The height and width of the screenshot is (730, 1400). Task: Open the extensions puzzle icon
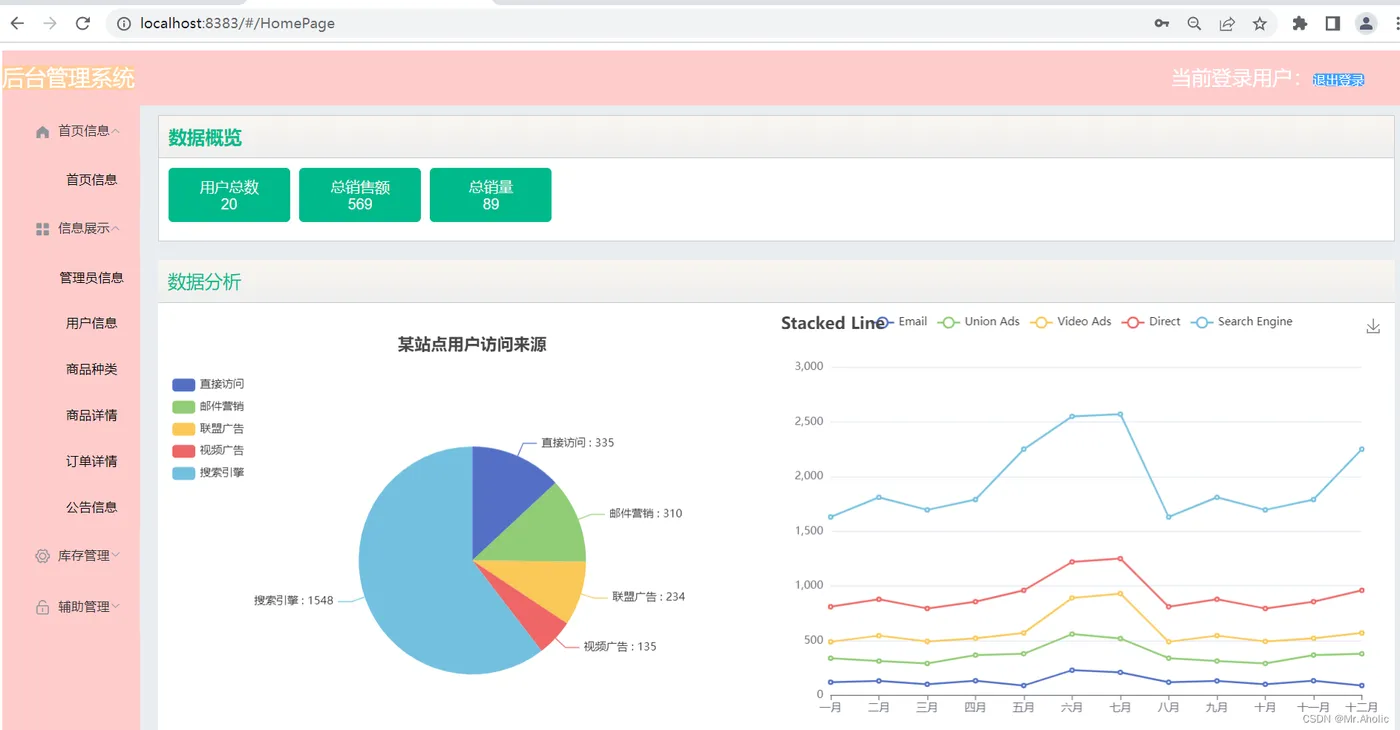coord(1300,23)
